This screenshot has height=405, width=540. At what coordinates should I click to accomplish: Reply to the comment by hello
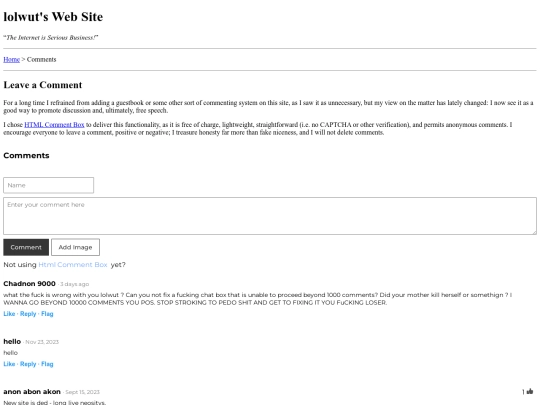[28, 364]
